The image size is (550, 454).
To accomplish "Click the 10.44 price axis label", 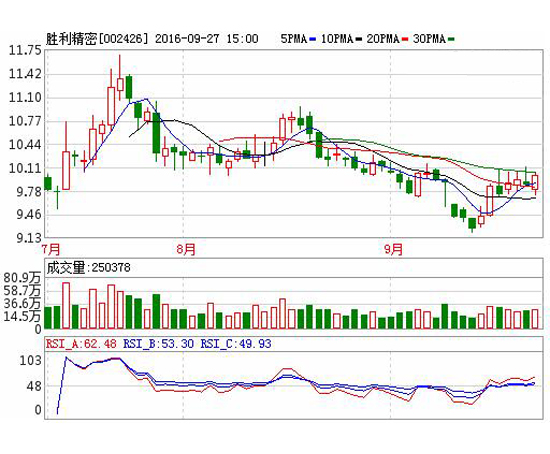I will point(25,145).
